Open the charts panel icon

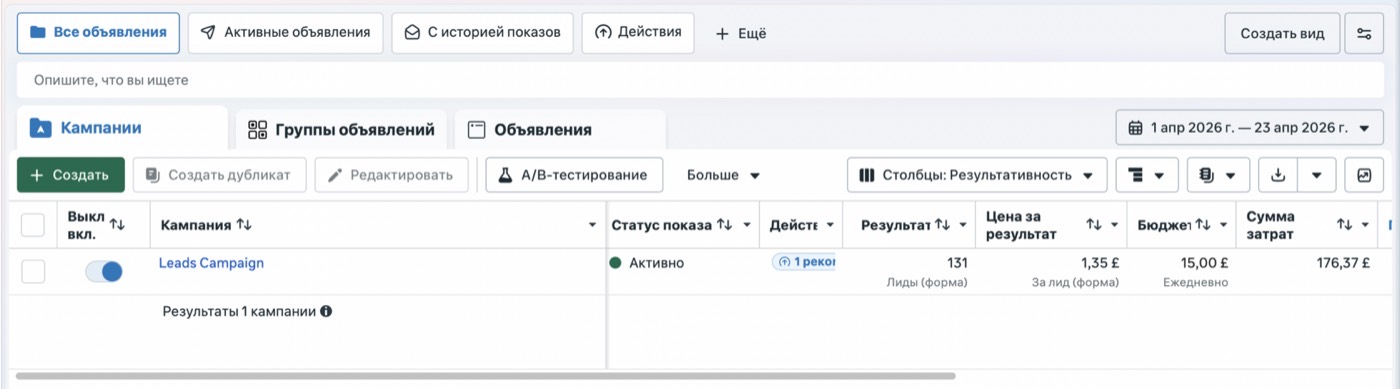point(1364,175)
